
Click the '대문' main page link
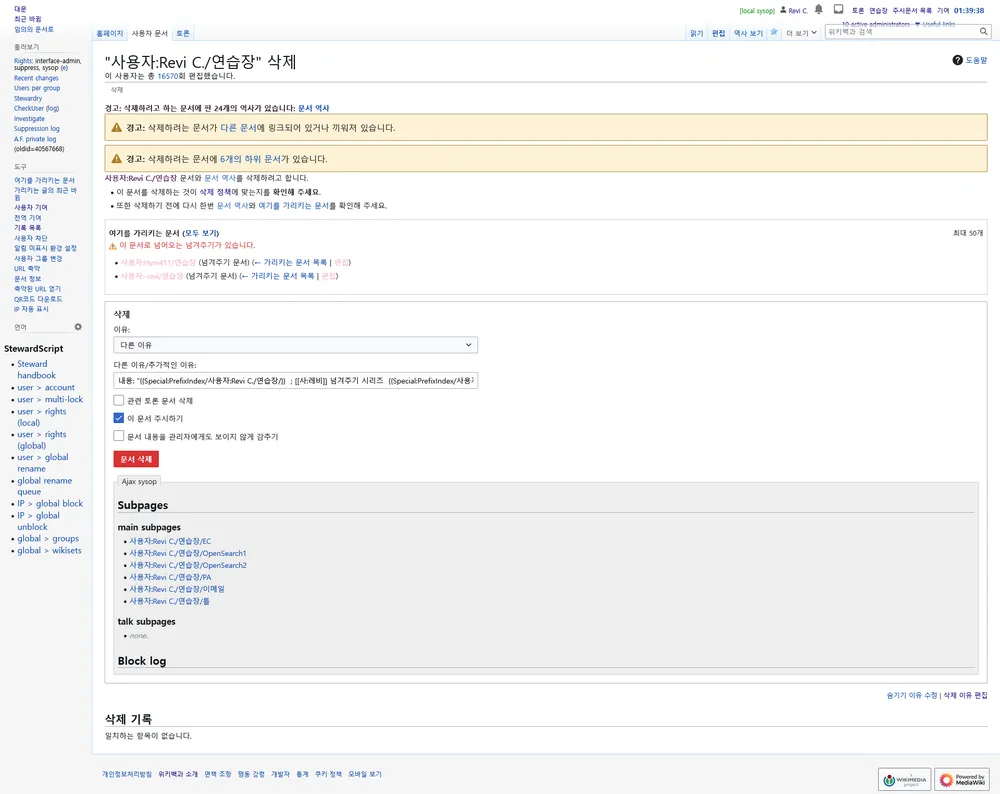[20, 9]
